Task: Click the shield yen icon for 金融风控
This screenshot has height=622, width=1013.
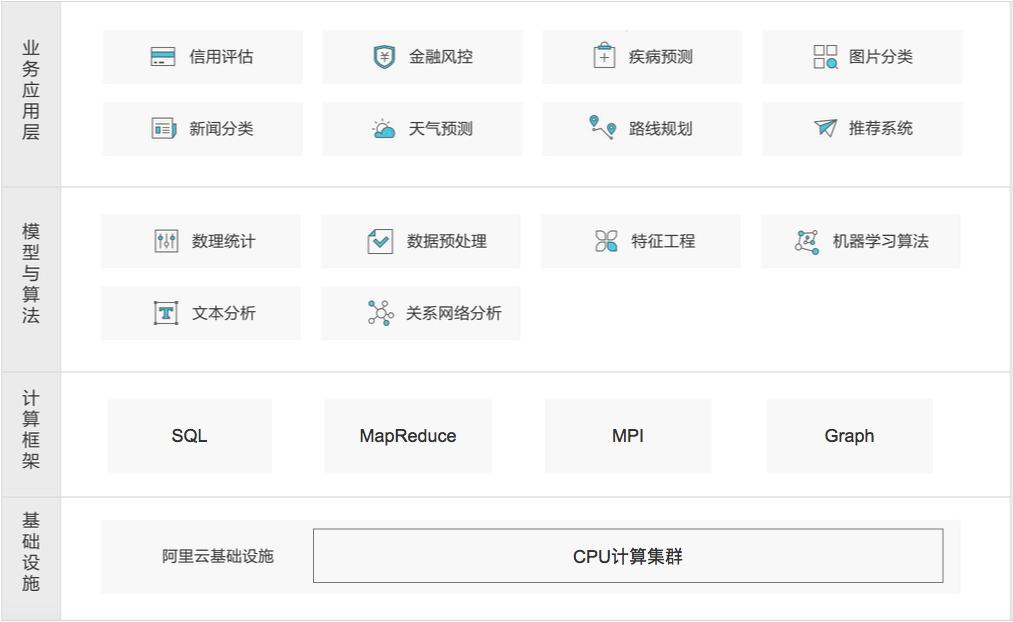Action: click(384, 57)
